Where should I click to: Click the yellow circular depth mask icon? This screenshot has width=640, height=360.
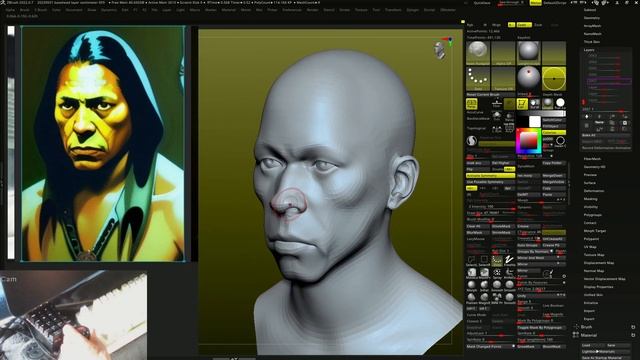(x=554, y=79)
